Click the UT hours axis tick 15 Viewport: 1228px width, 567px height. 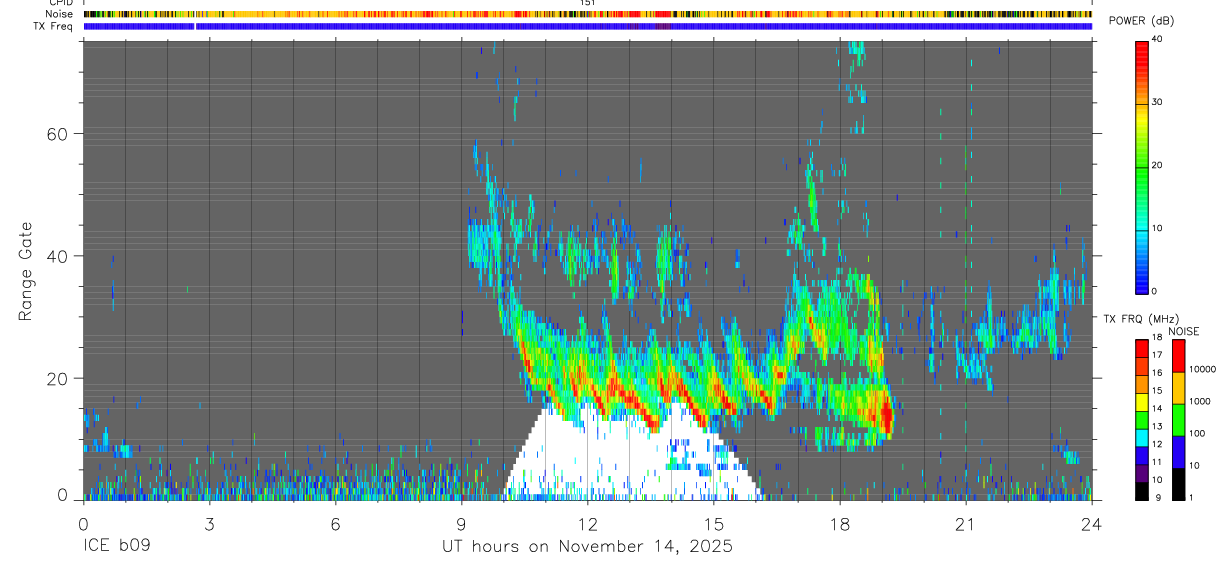[x=714, y=523]
